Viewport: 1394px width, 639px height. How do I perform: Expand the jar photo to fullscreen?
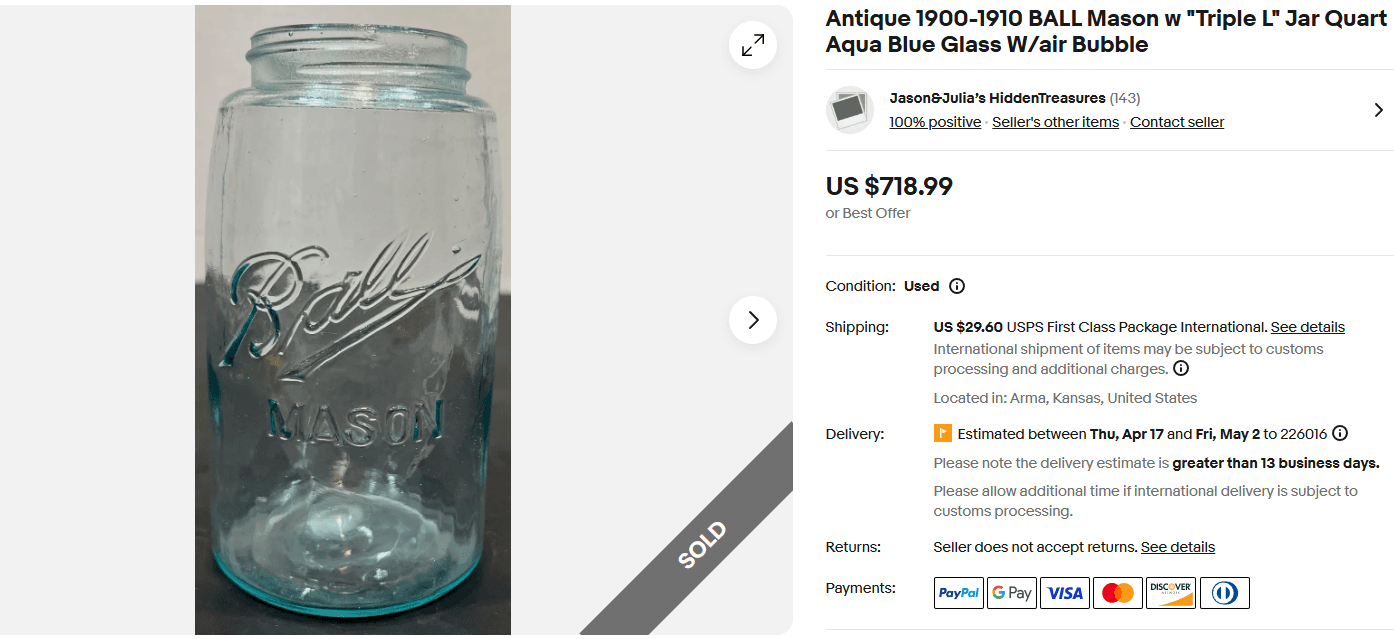click(x=753, y=45)
